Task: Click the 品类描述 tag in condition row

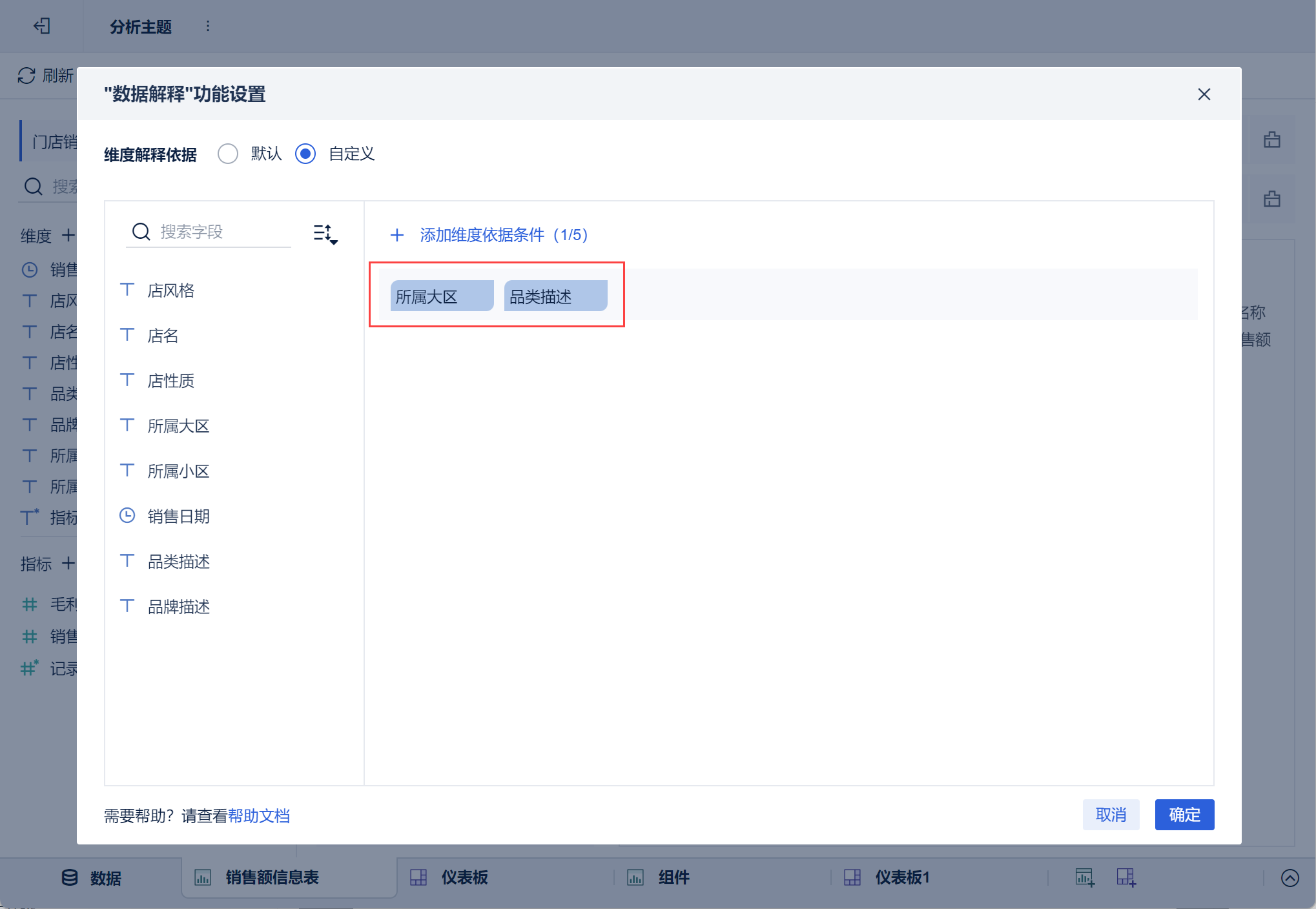Action: pos(555,296)
